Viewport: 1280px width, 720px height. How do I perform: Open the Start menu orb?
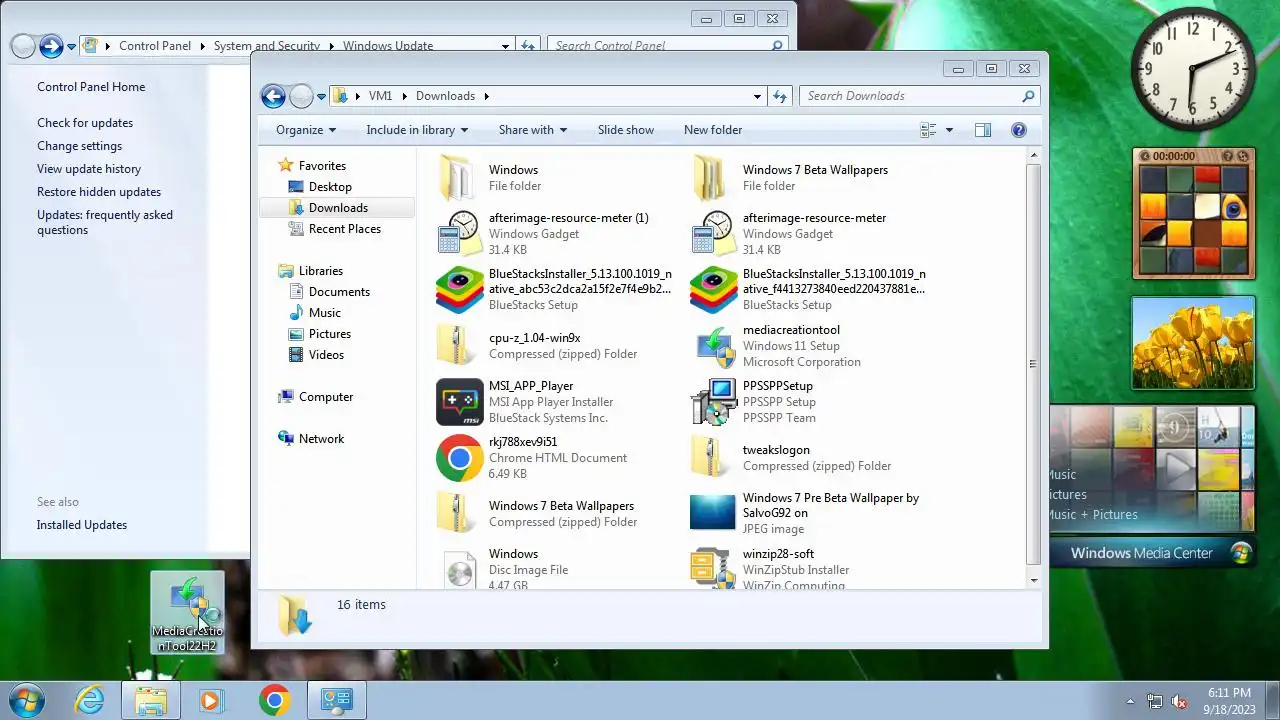click(x=25, y=700)
